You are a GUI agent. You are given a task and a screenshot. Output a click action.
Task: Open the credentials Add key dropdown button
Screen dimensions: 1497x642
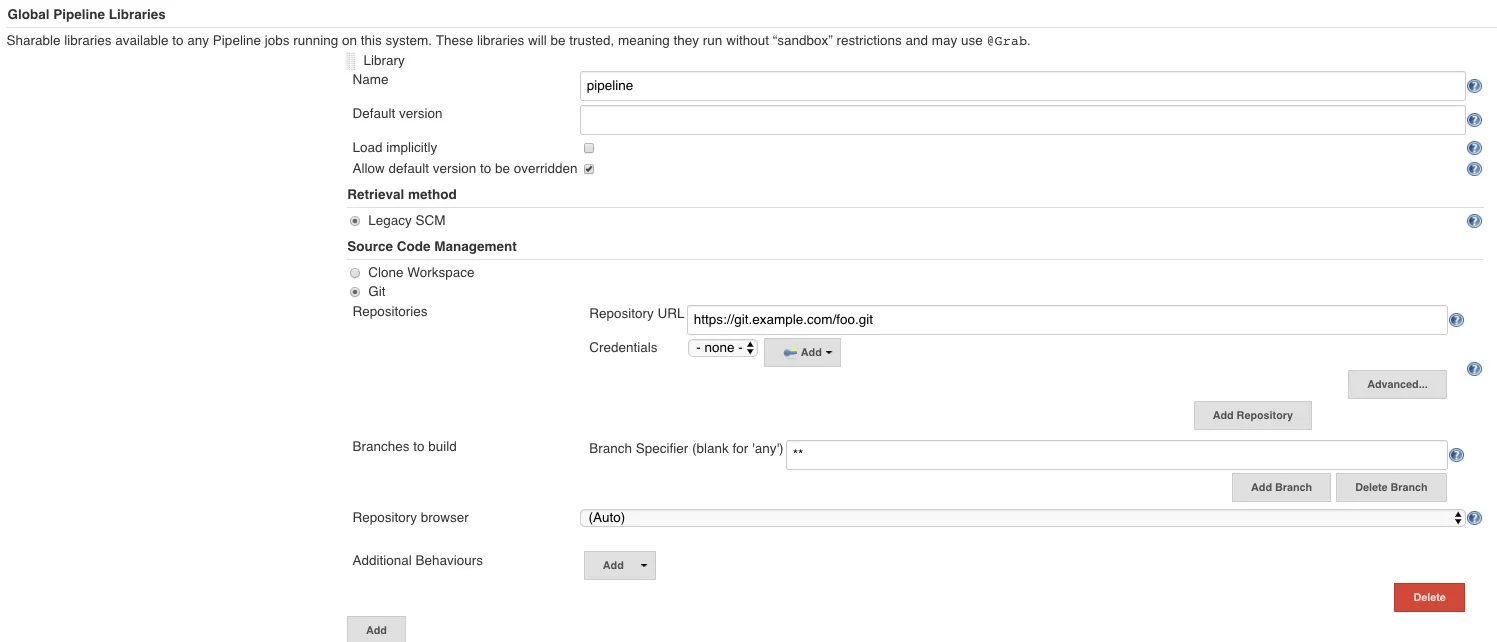pyautogui.click(x=802, y=352)
